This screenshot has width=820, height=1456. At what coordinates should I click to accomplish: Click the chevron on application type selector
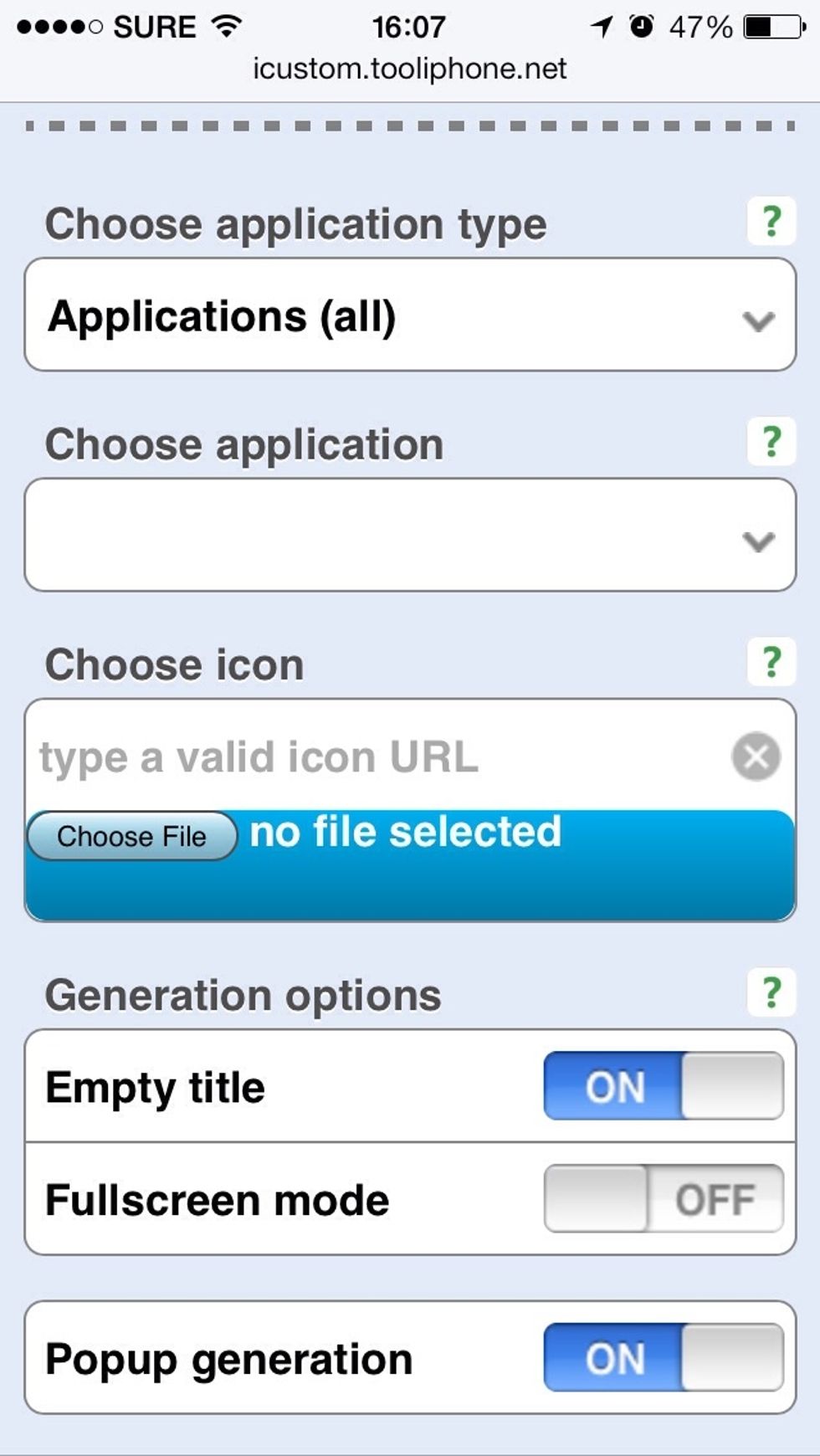tap(758, 320)
